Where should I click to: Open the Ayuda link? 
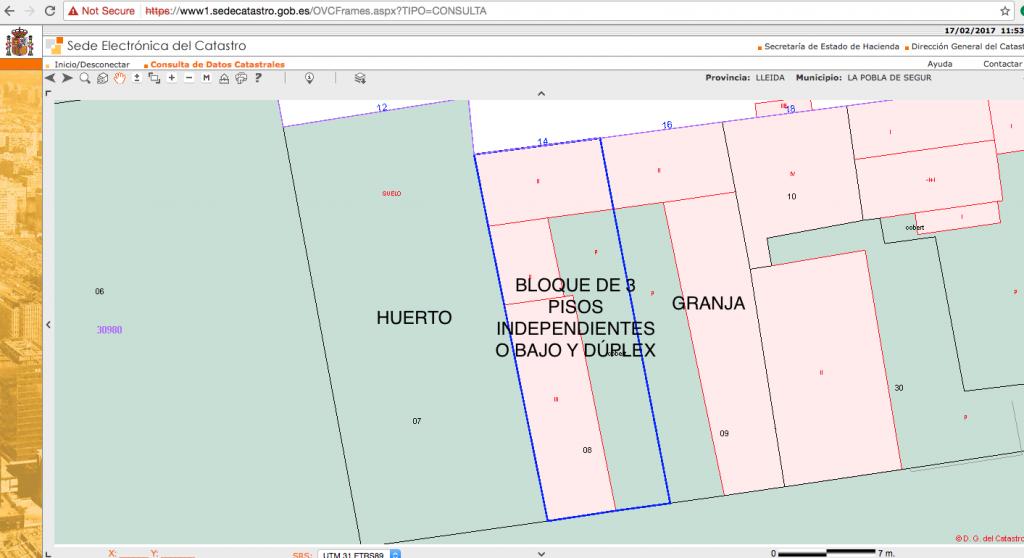pos(940,64)
